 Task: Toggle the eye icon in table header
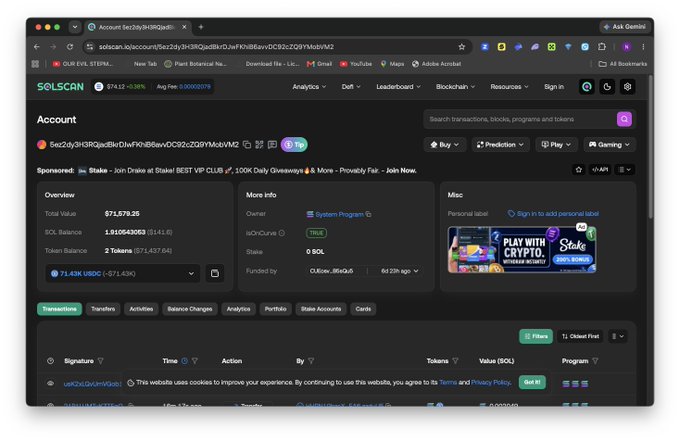(50, 361)
